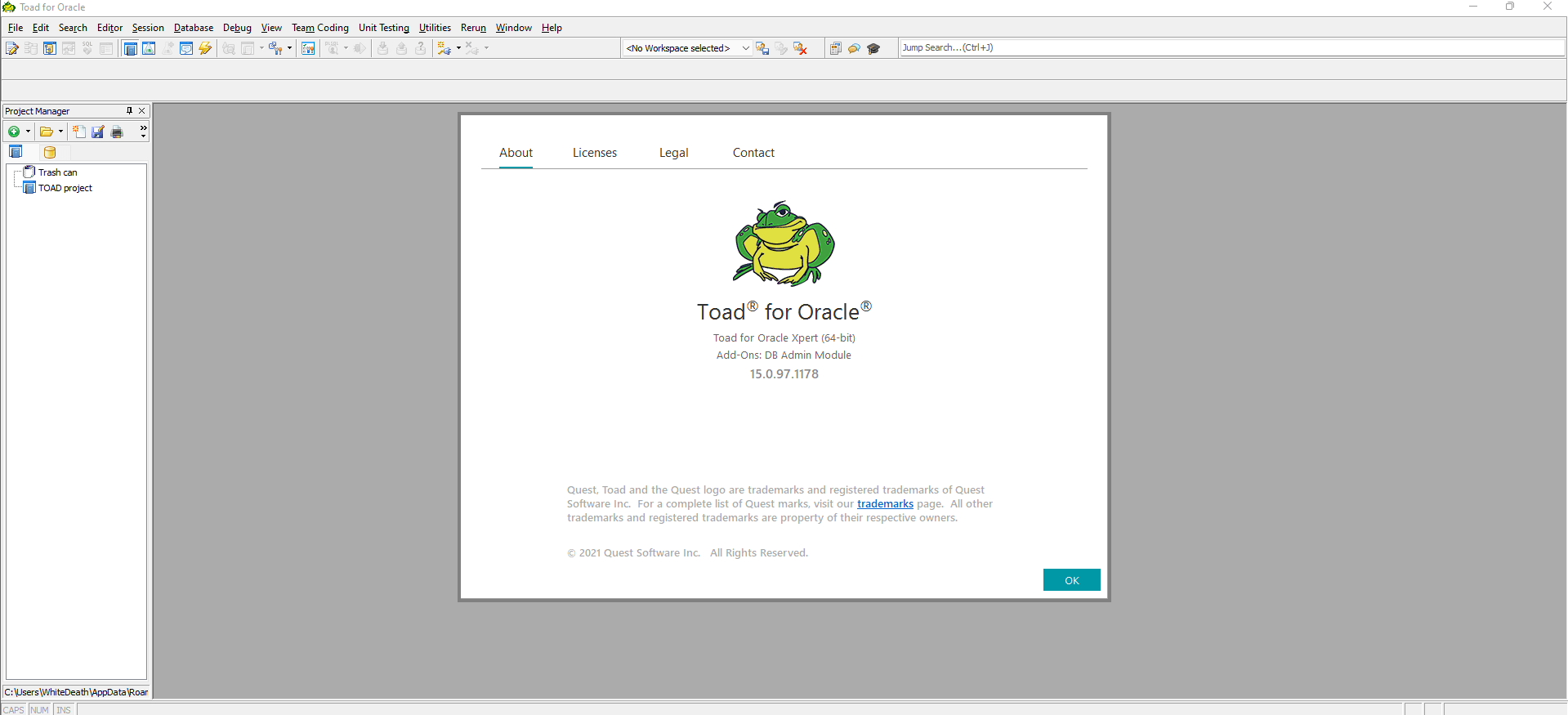Viewport: 1568px width, 715px height.
Task: Open the chat bubbles community icon
Action: [x=854, y=48]
